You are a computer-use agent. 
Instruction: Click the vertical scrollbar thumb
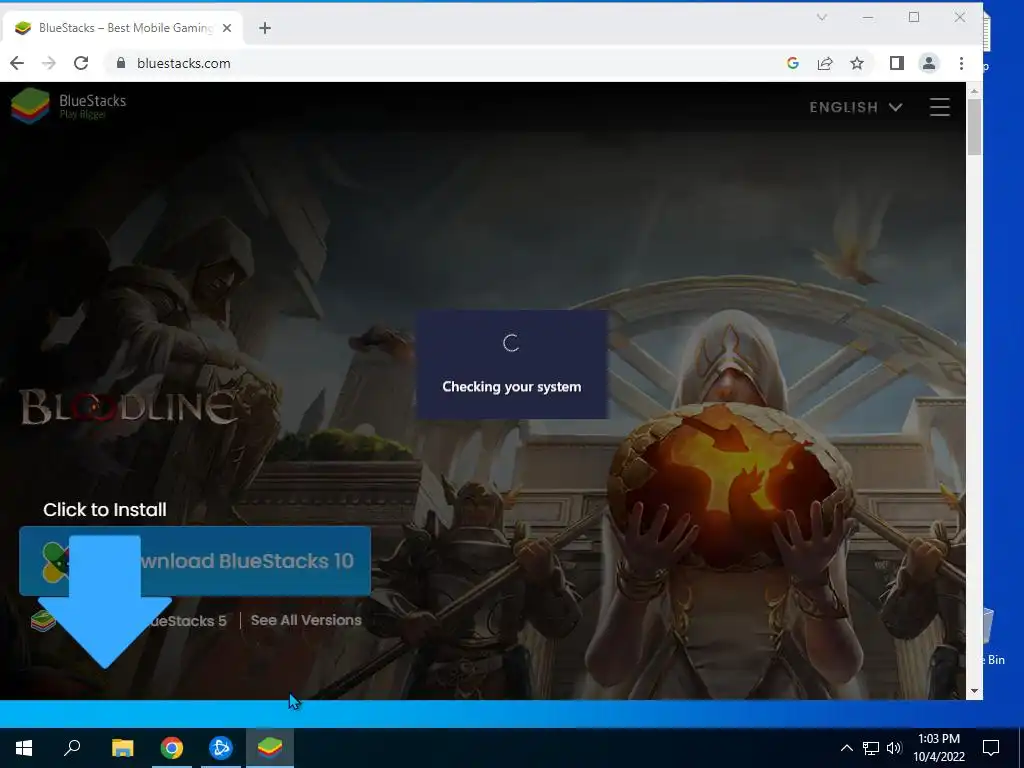point(974,127)
